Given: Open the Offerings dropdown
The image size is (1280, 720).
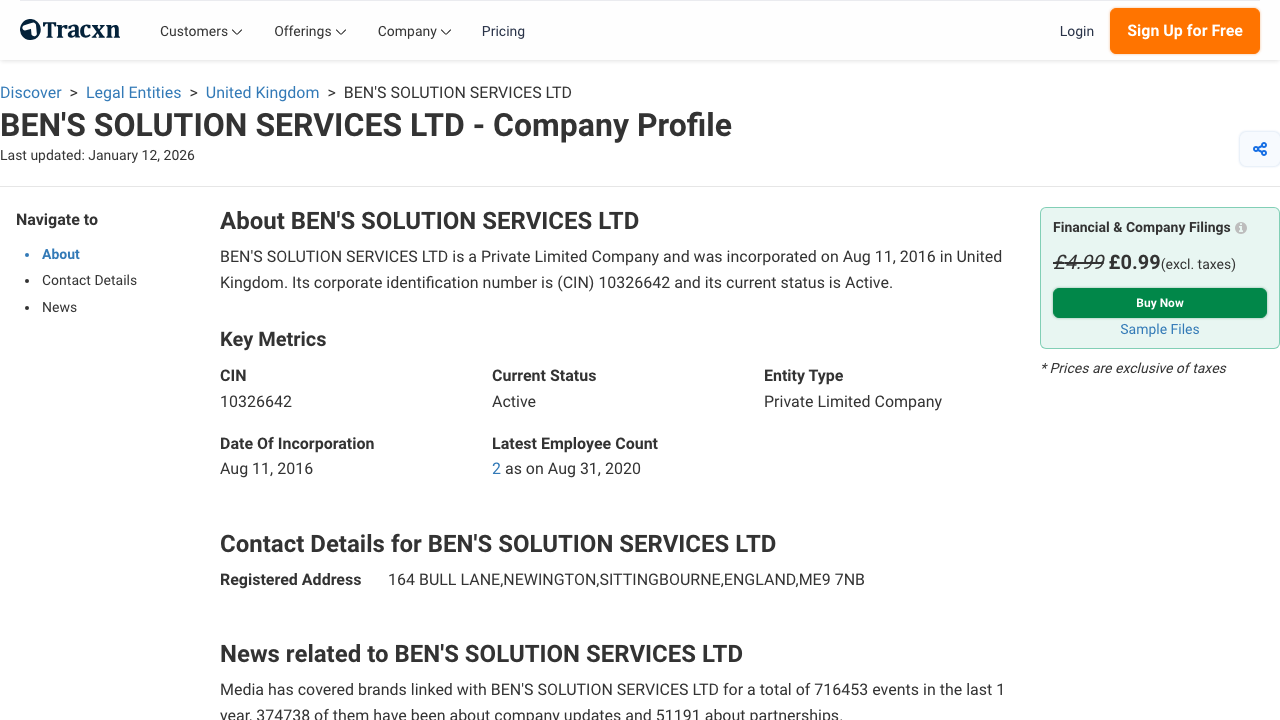Looking at the screenshot, I should pos(309,31).
